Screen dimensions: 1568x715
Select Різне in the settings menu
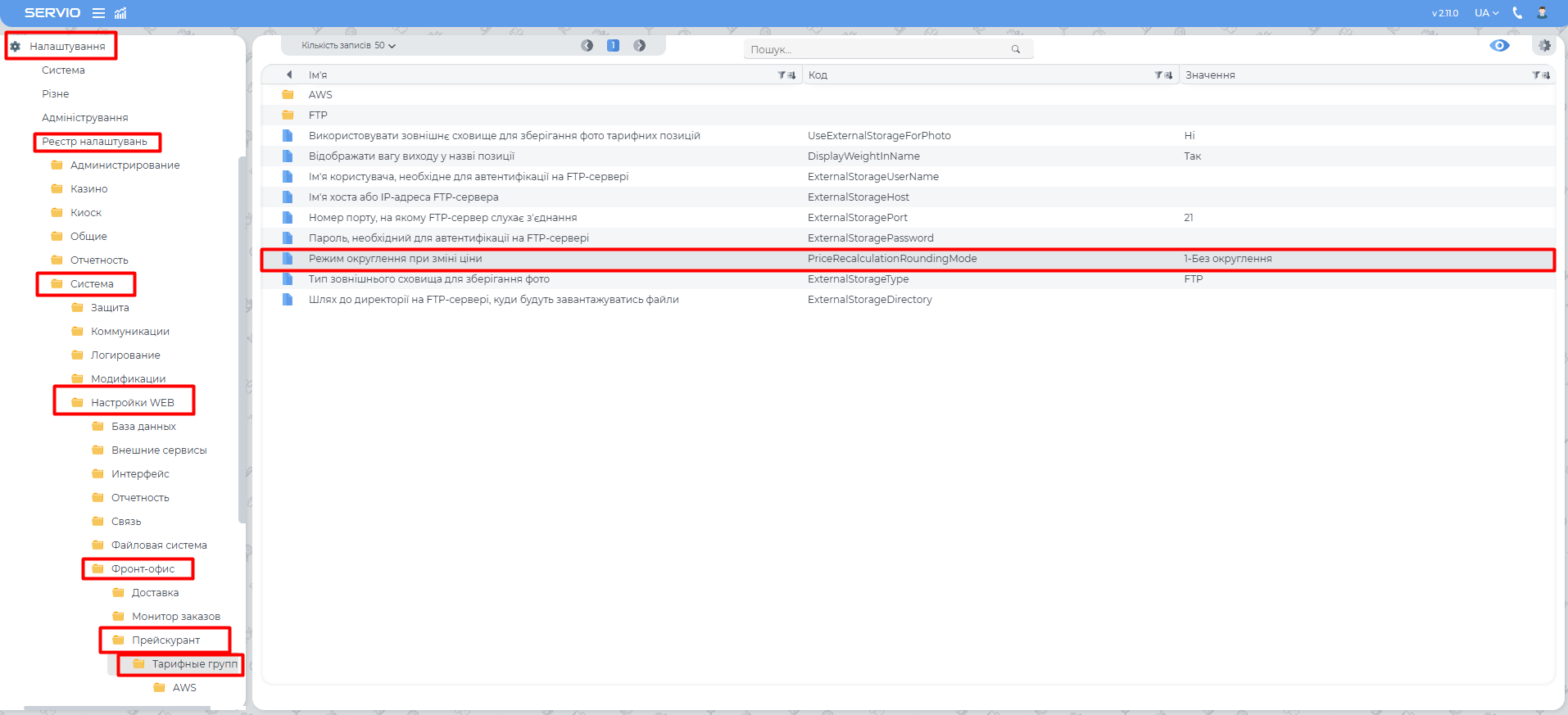pos(55,93)
